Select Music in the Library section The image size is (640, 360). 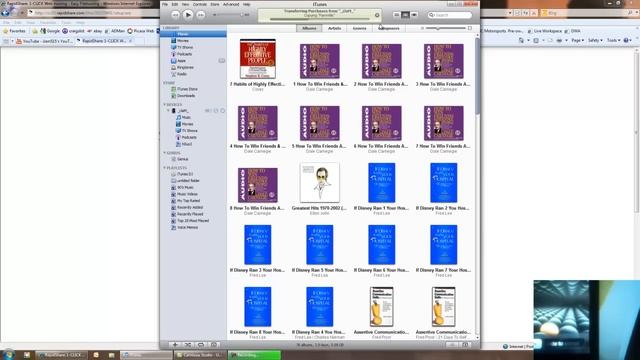point(193,34)
